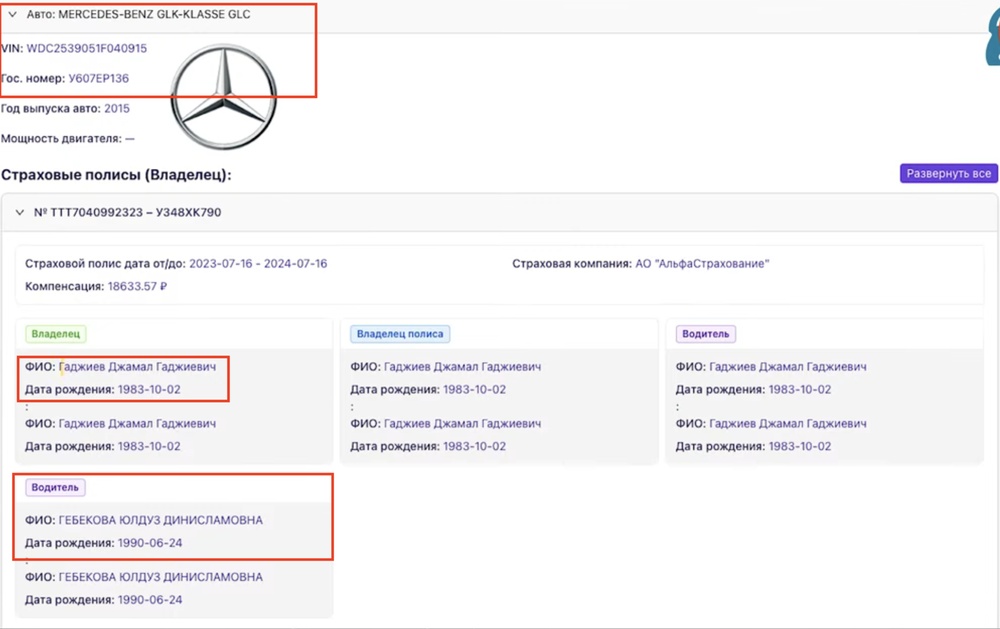The image size is (1000, 629).
Task: Click the Компенсация amount 18633.57 ₽
Action: coord(137,286)
